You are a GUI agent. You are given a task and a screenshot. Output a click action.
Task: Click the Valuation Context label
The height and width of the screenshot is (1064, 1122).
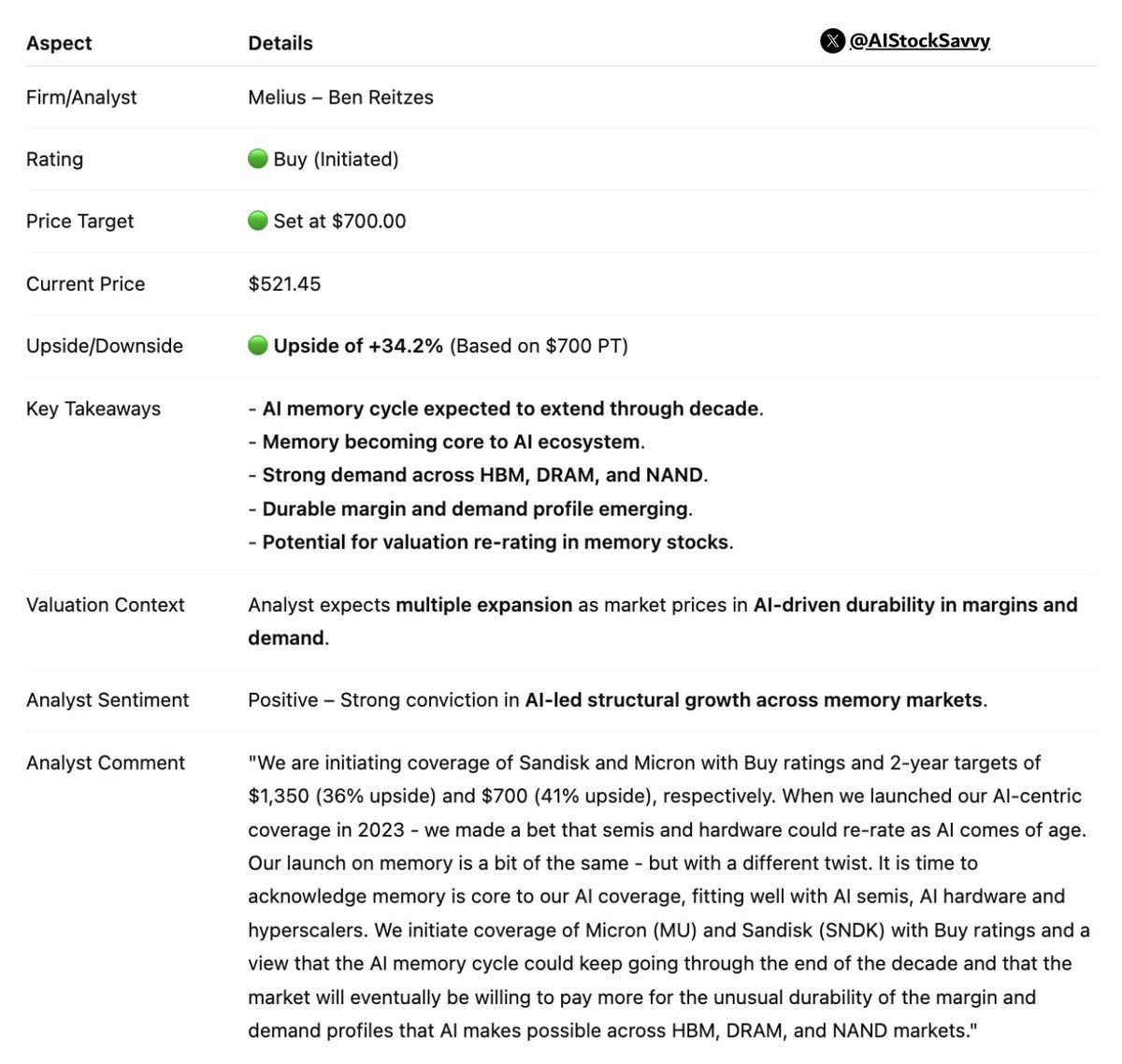pos(106,605)
